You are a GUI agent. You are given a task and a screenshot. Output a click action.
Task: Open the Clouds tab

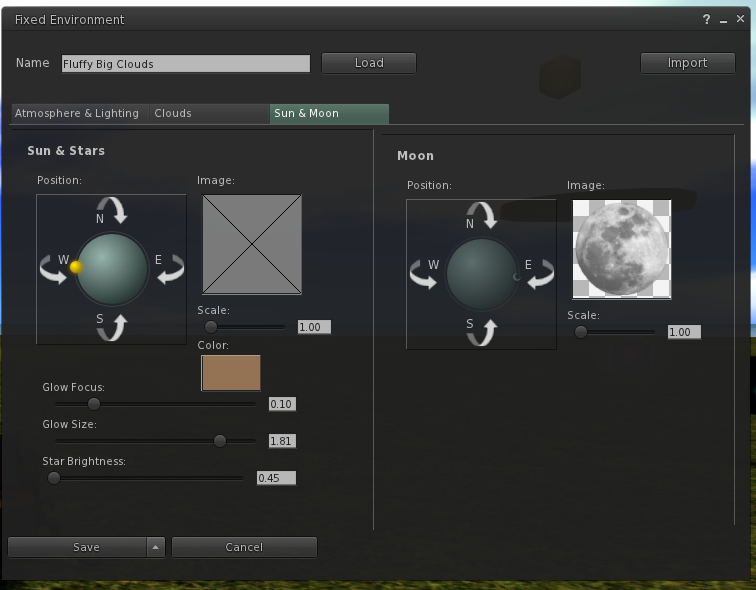pyautogui.click(x=173, y=114)
